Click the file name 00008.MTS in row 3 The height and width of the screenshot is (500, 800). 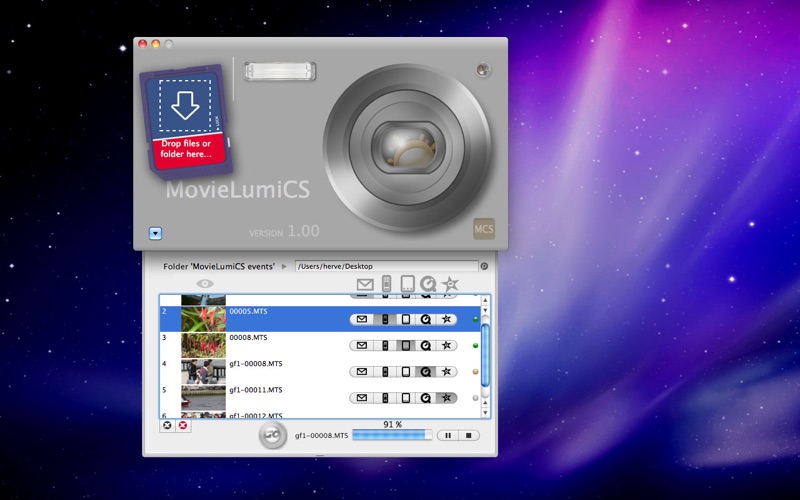(x=248, y=337)
